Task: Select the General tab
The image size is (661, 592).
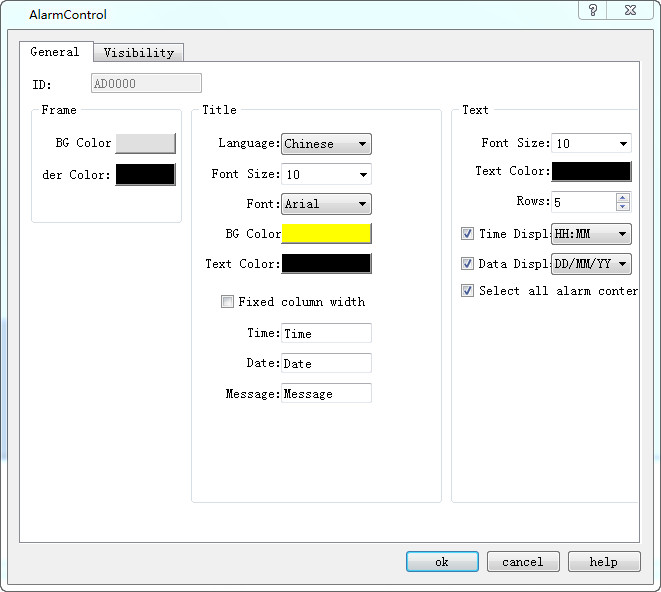Action: [x=55, y=52]
